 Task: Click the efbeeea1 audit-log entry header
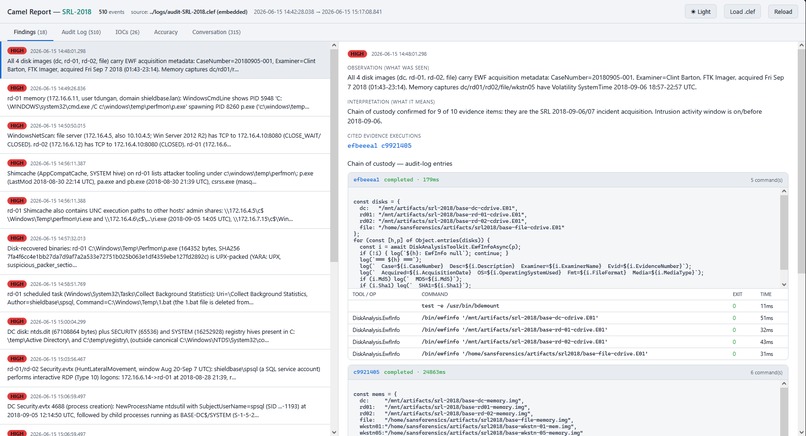pyautogui.click(x=567, y=180)
